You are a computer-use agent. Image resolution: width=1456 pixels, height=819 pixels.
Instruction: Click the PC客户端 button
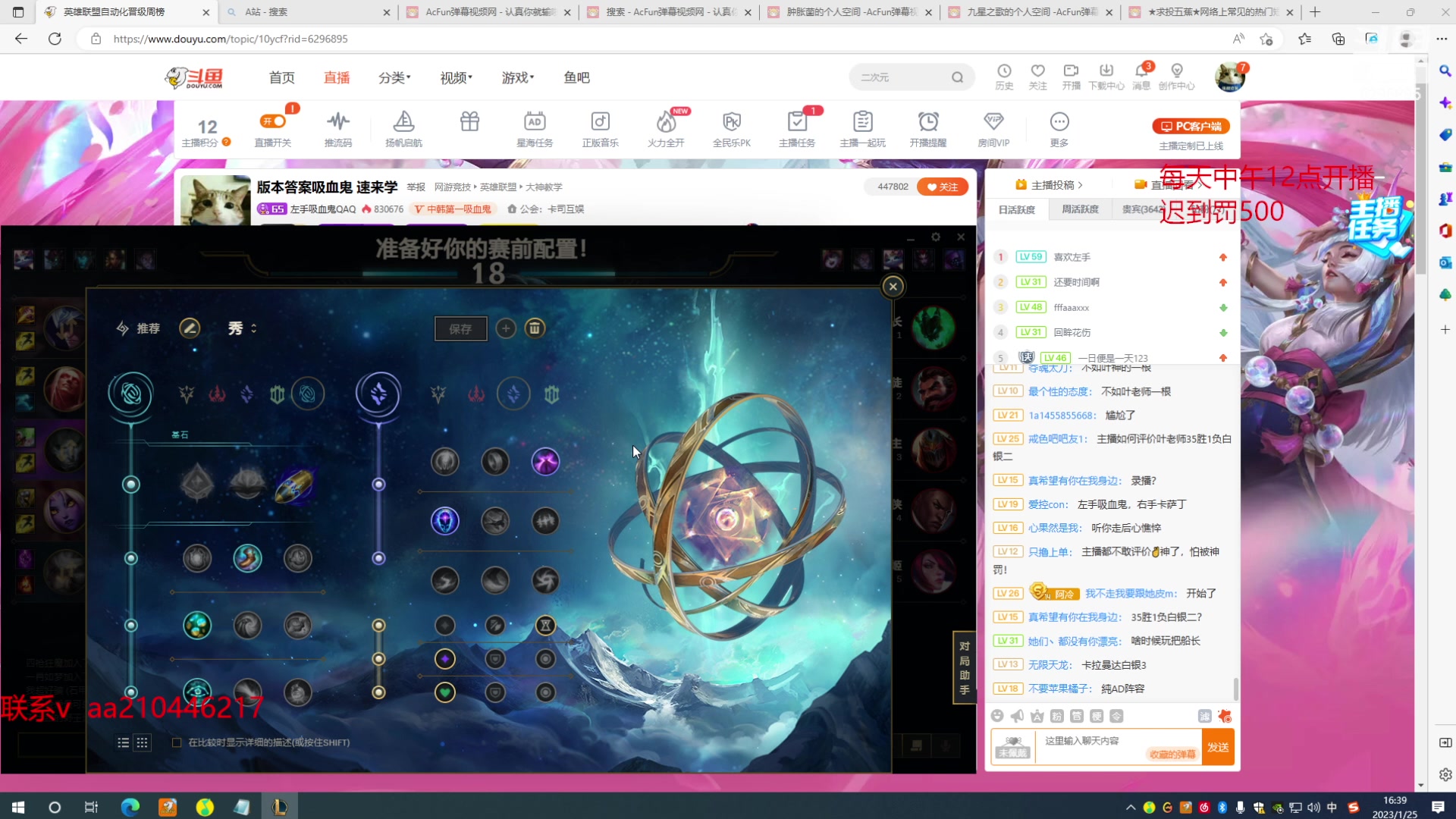[x=1191, y=127]
